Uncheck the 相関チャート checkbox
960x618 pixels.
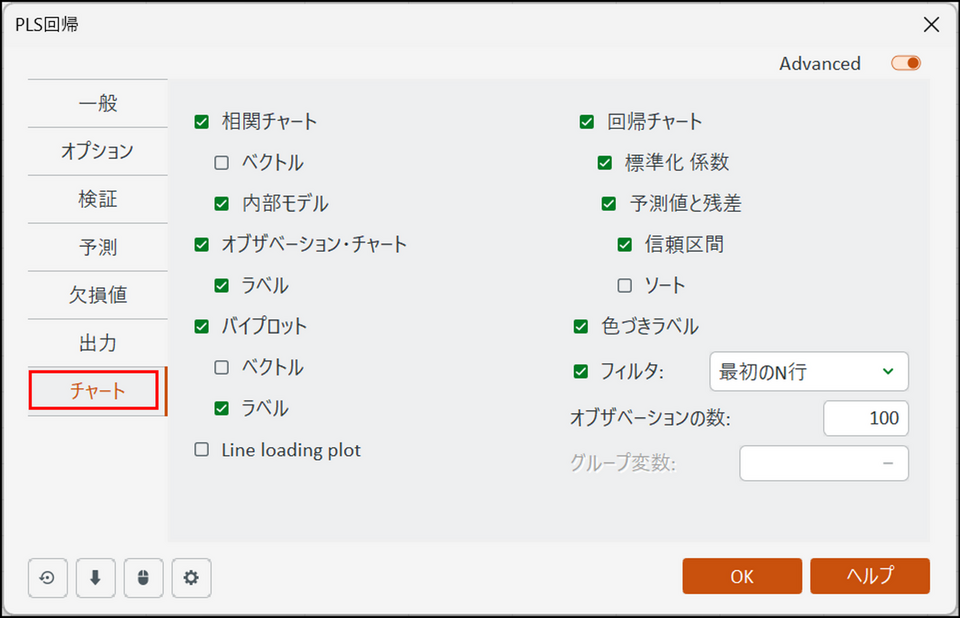point(202,122)
